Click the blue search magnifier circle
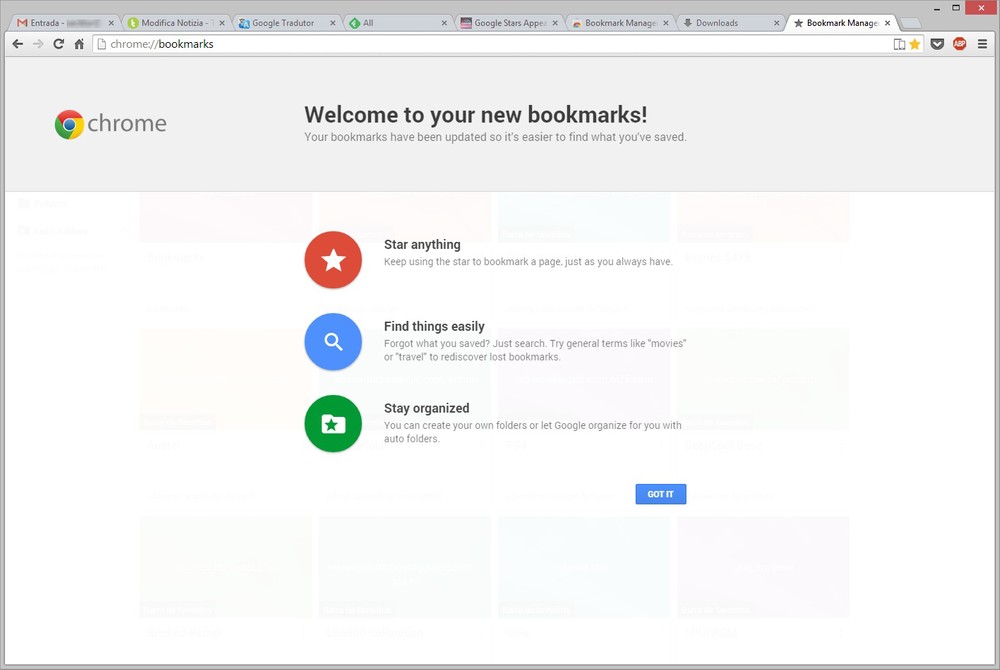The image size is (1000, 670). (333, 342)
